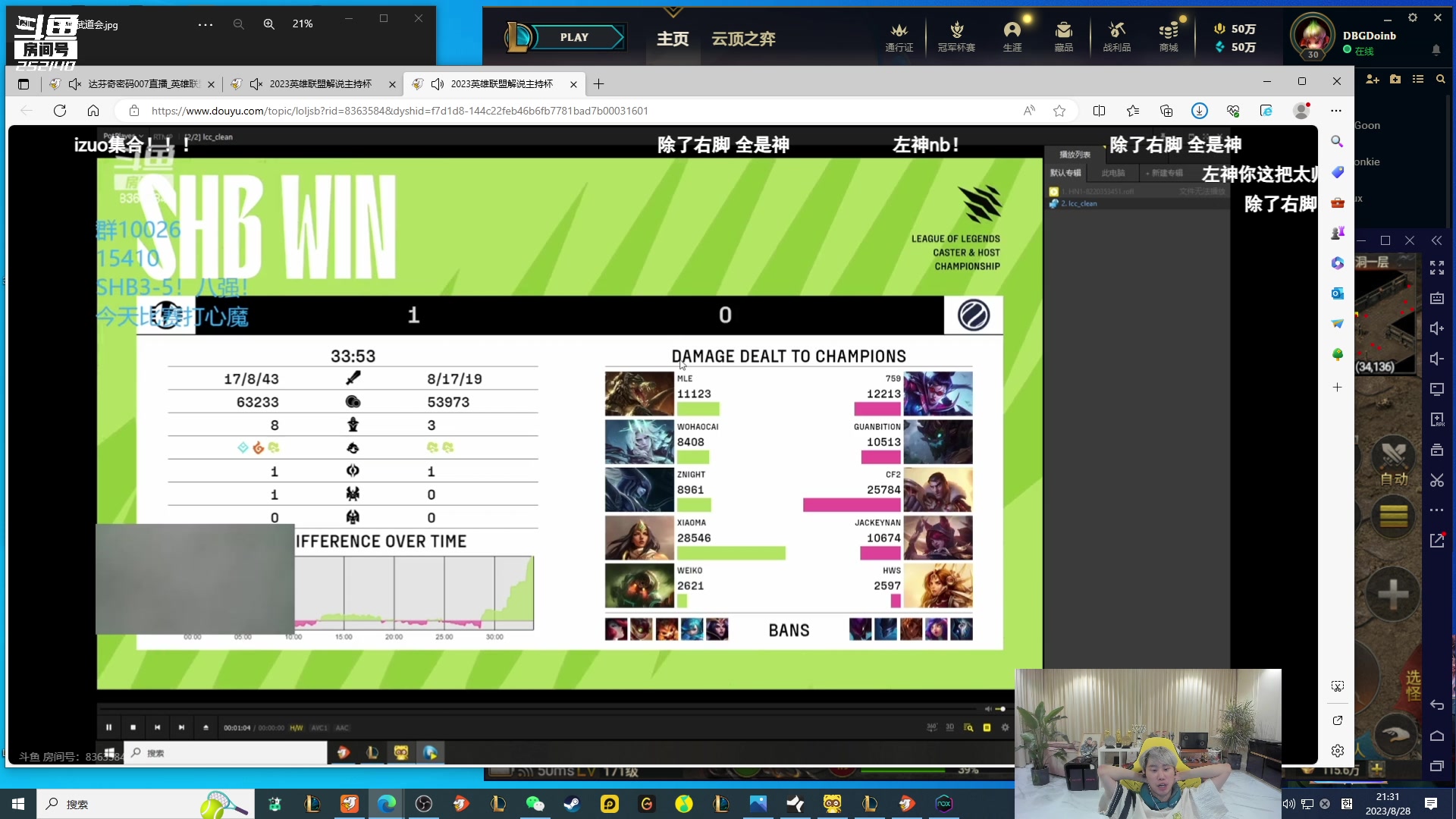1456x819 pixels.
Task: Open 战利品 loot in League client
Action: click(1116, 36)
